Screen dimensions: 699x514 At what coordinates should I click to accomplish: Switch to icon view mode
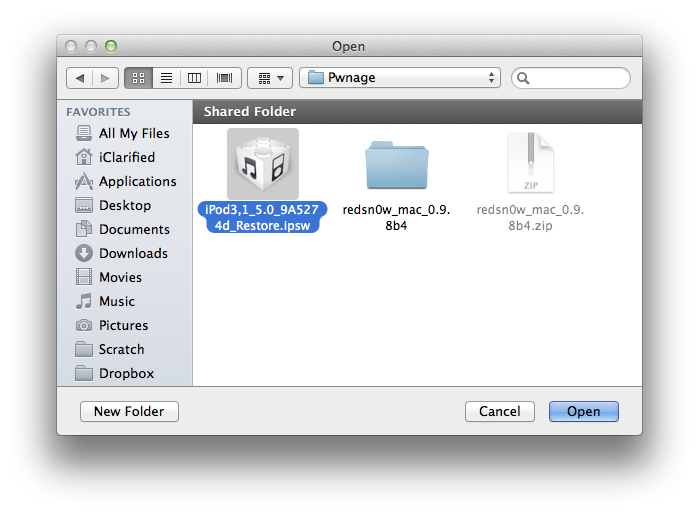click(x=140, y=77)
